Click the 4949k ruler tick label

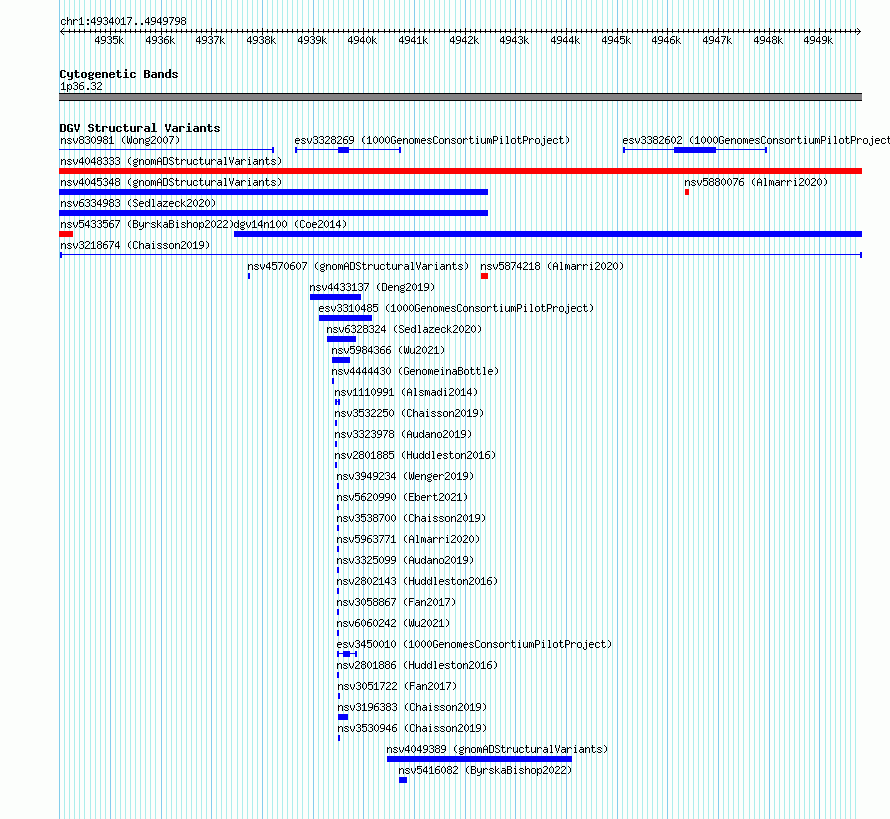[x=818, y=40]
